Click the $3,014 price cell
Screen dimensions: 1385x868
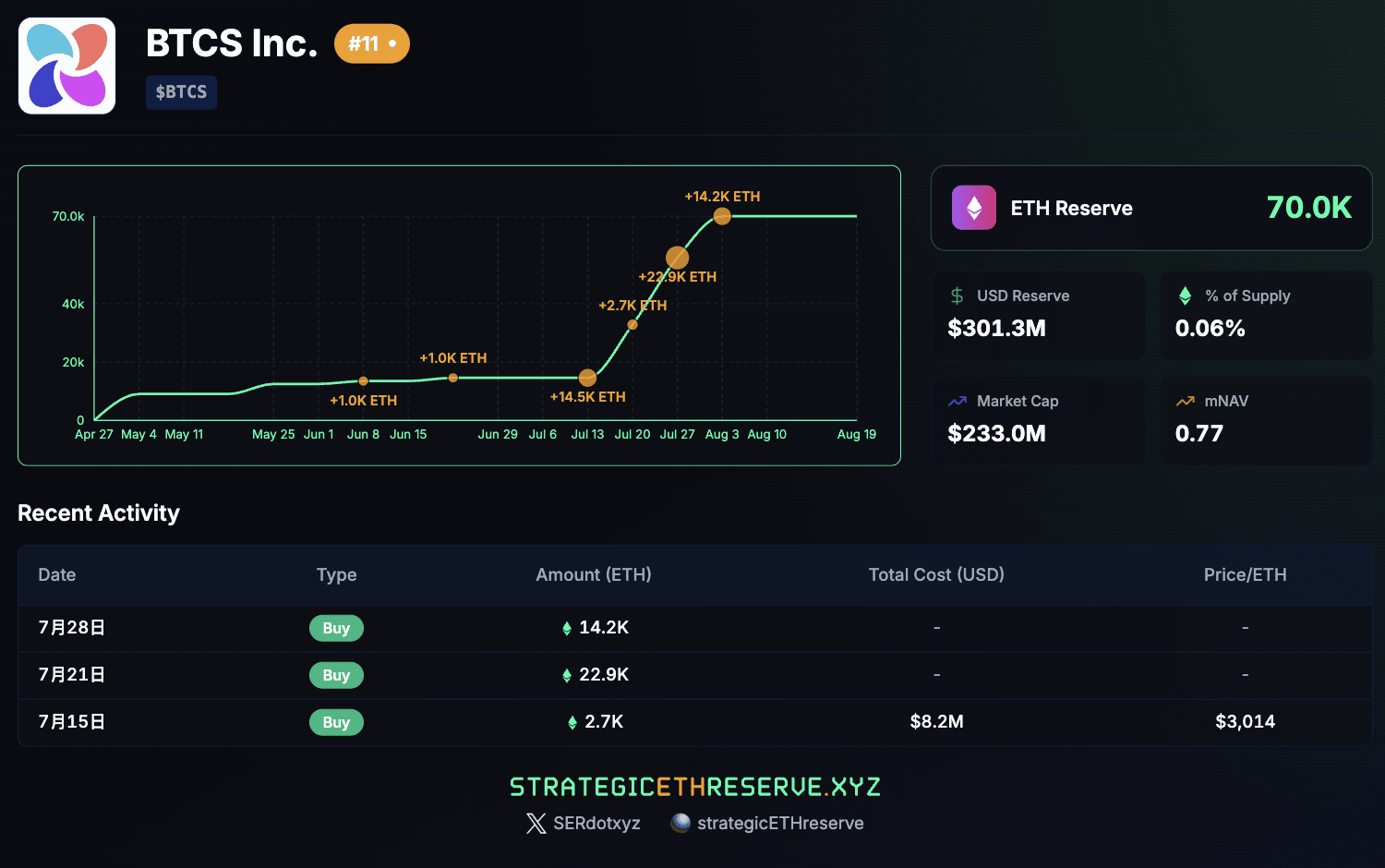coord(1245,722)
